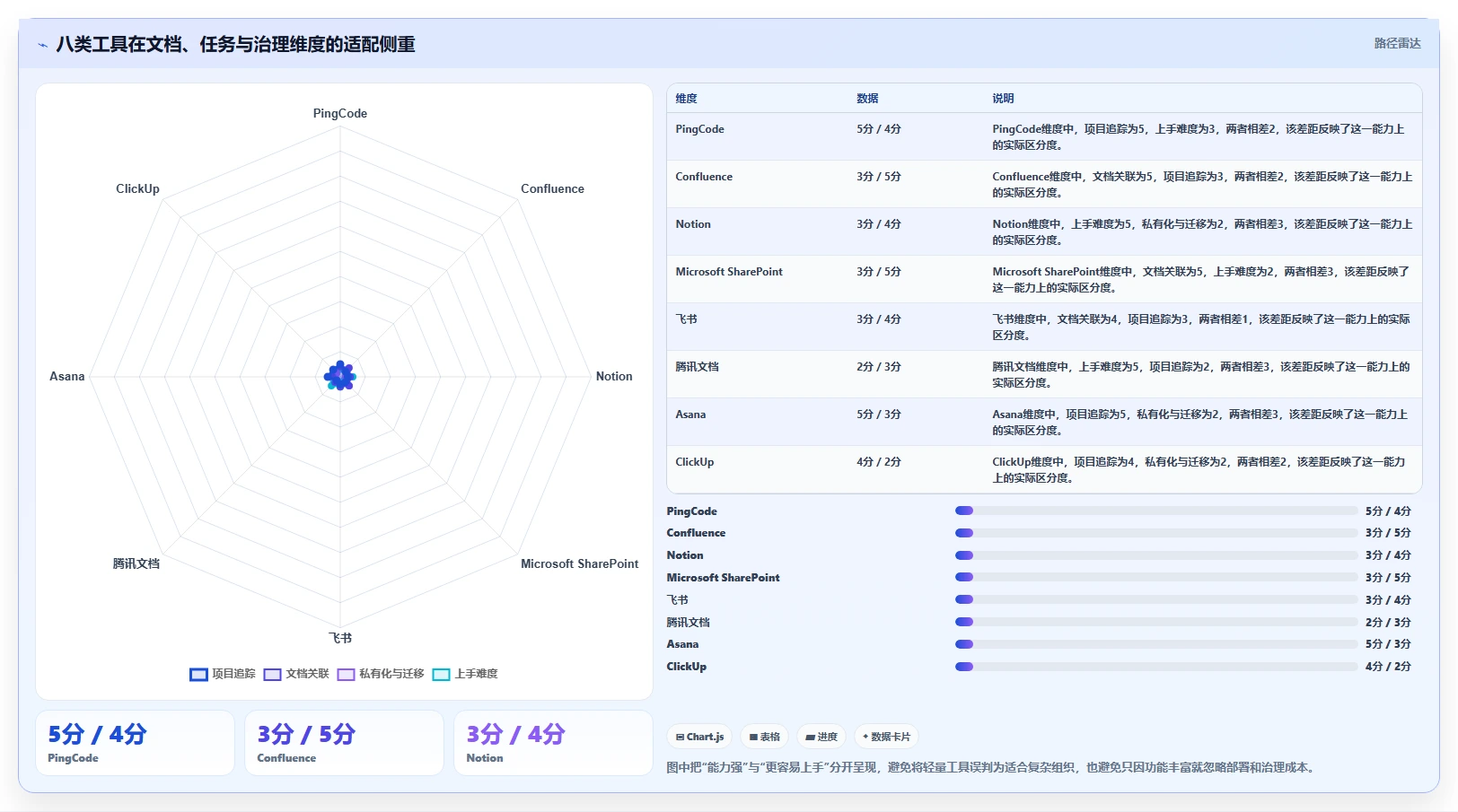
Task: Click the 表格 tag
Action: (765, 737)
